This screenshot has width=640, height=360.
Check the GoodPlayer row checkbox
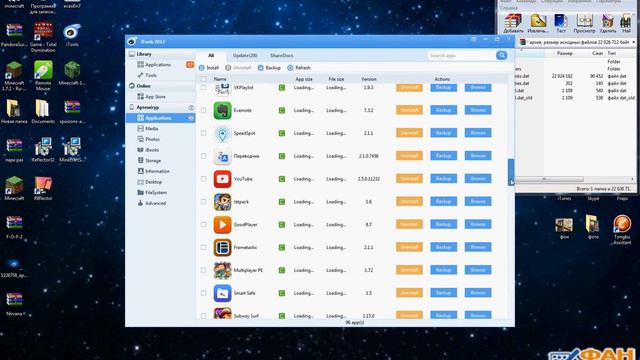click(204, 225)
